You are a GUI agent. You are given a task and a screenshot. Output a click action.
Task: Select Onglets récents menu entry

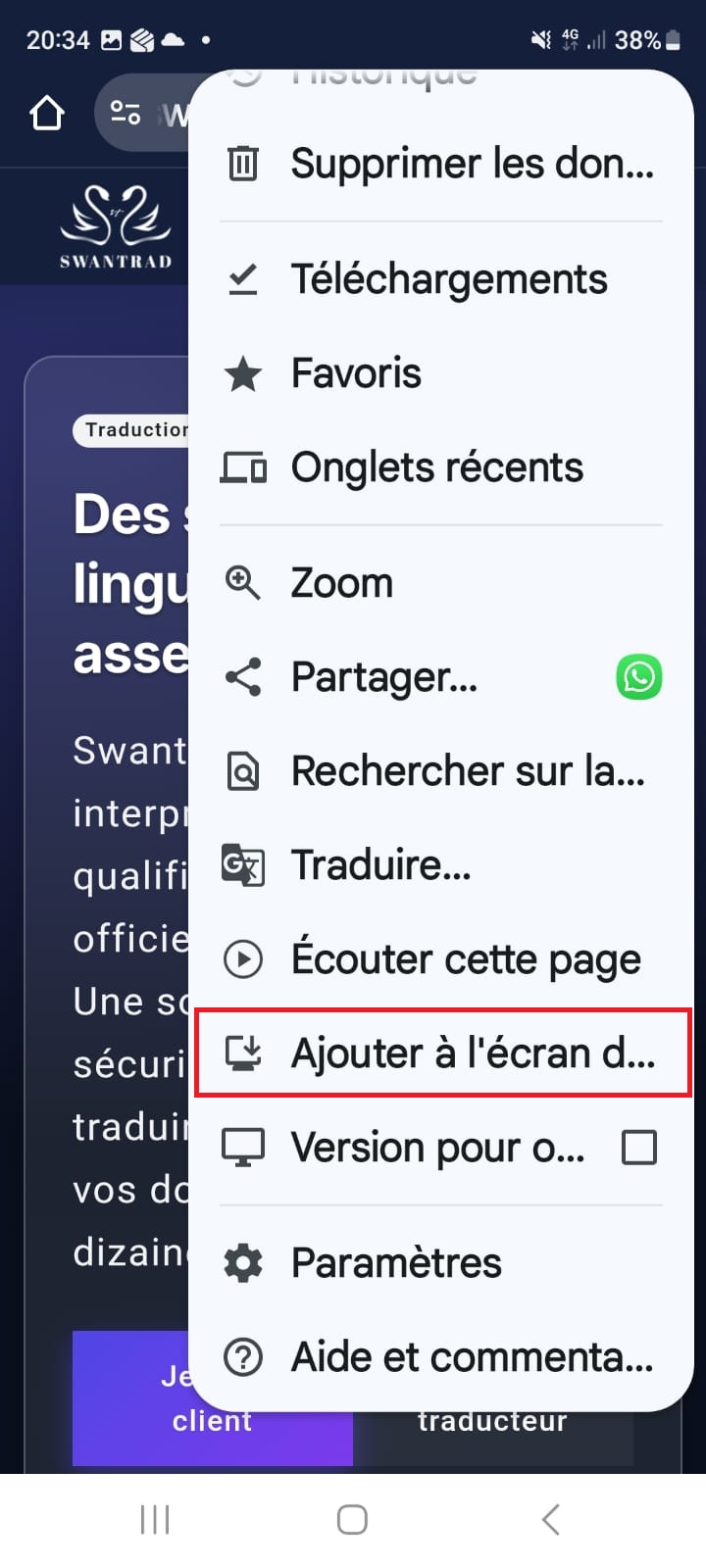pyautogui.click(x=437, y=467)
